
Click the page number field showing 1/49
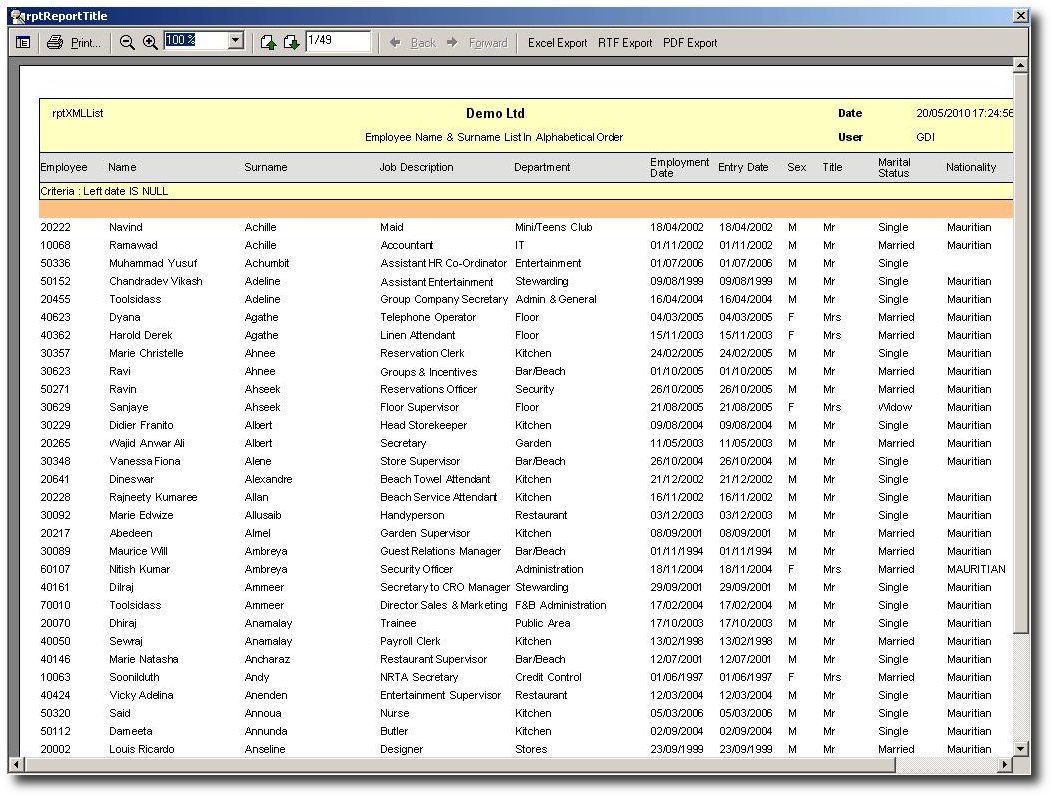(337, 41)
